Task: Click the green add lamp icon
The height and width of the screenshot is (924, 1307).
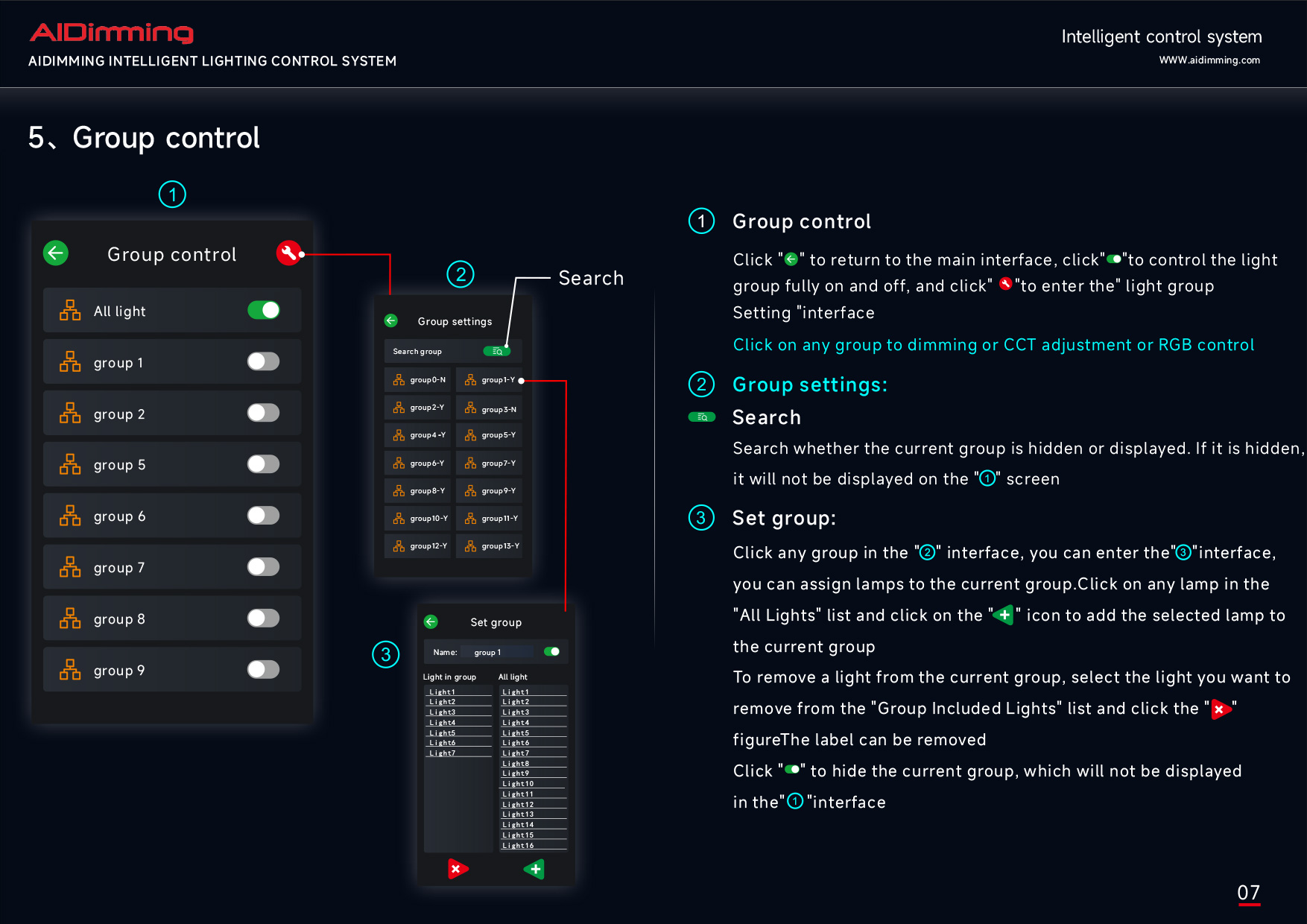Action: [534, 869]
